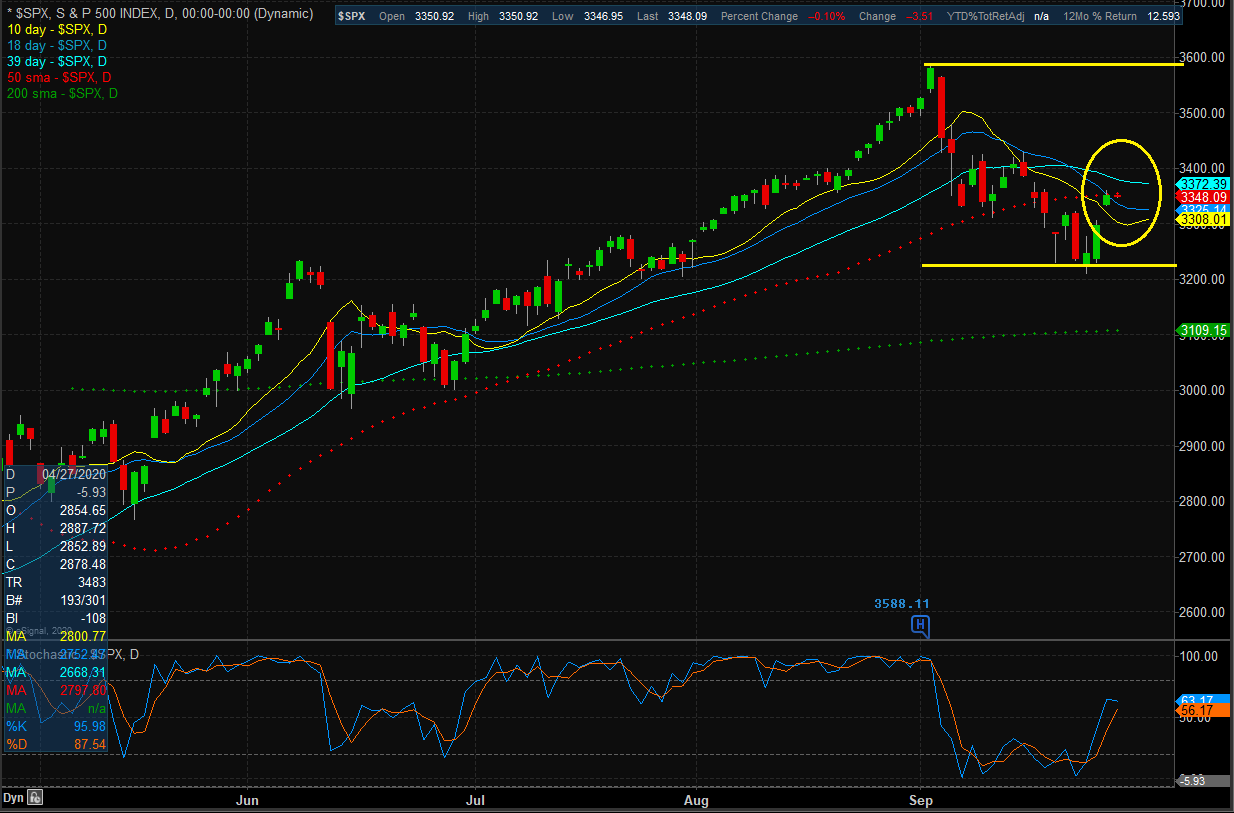This screenshot has height=813, width=1234.
Task: Click the 3308.01 yellow price axis label
Action: point(1203,219)
